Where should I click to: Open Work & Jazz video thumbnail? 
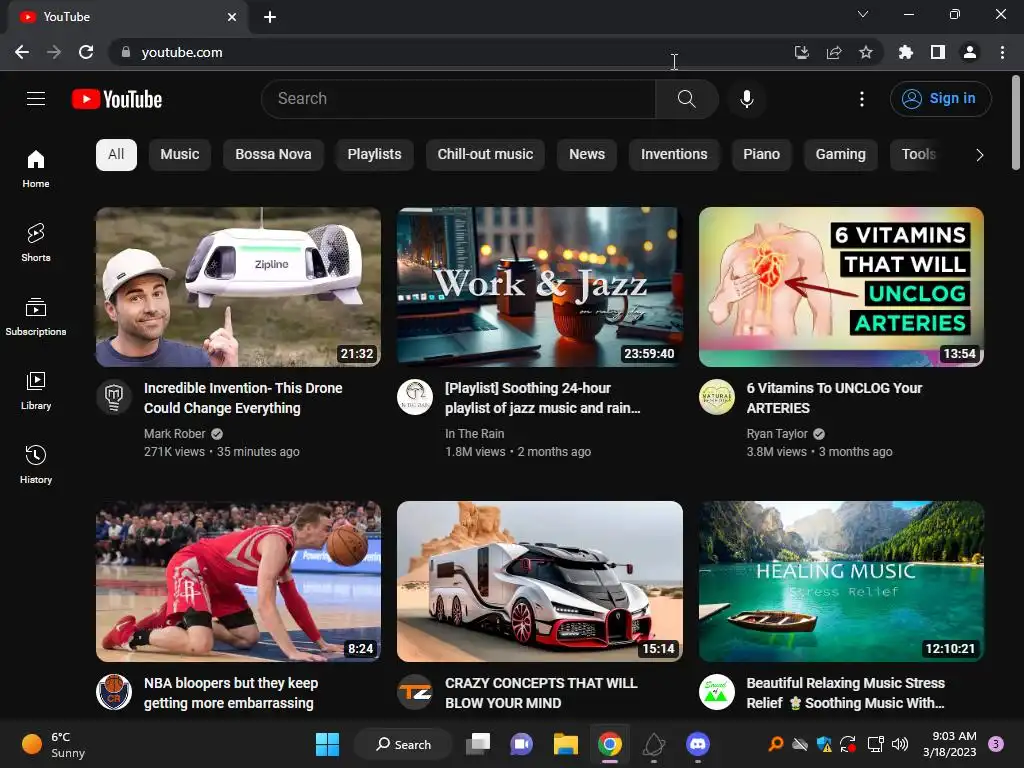pos(539,287)
